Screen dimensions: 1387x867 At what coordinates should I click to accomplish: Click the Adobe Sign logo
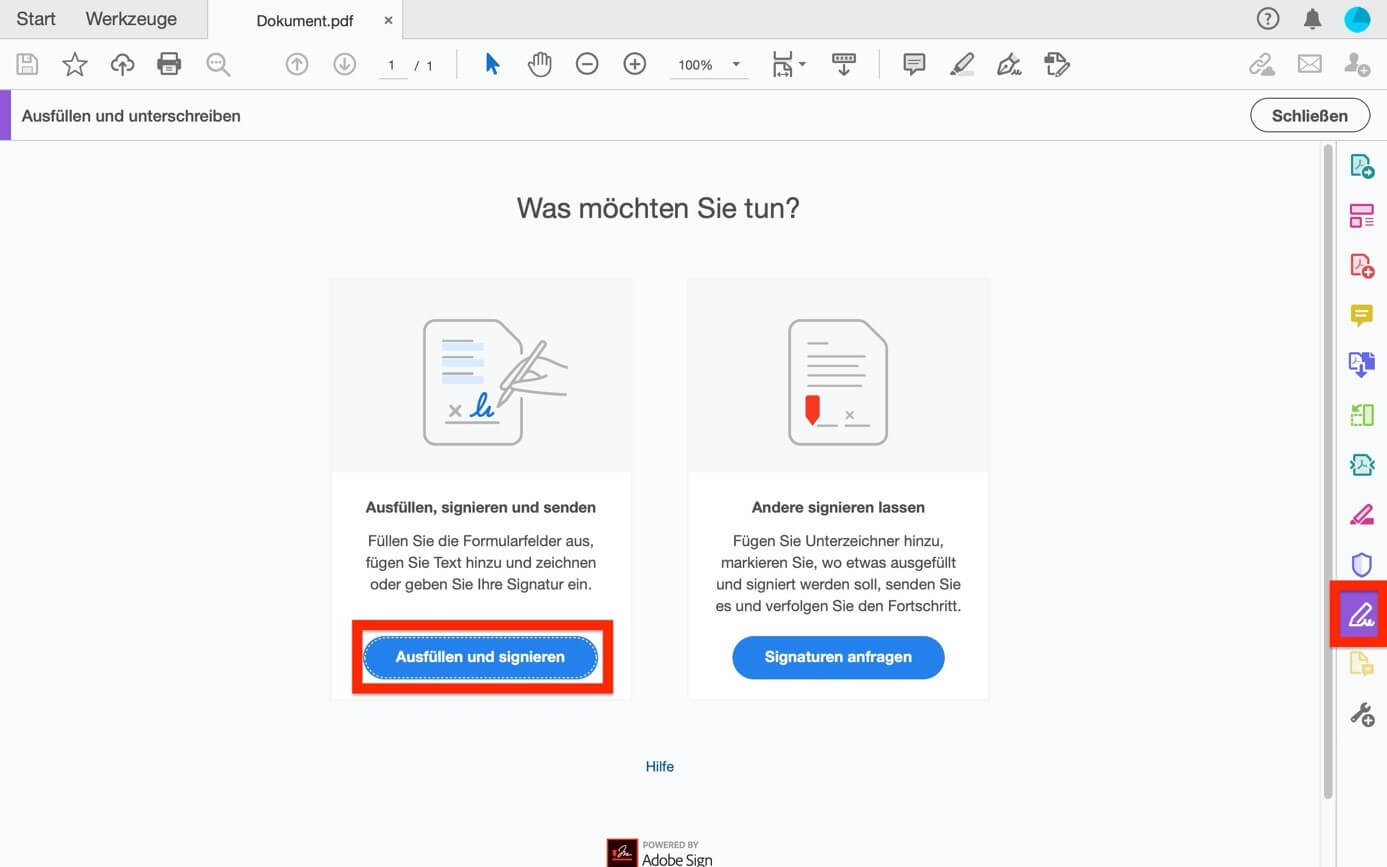(x=660, y=852)
